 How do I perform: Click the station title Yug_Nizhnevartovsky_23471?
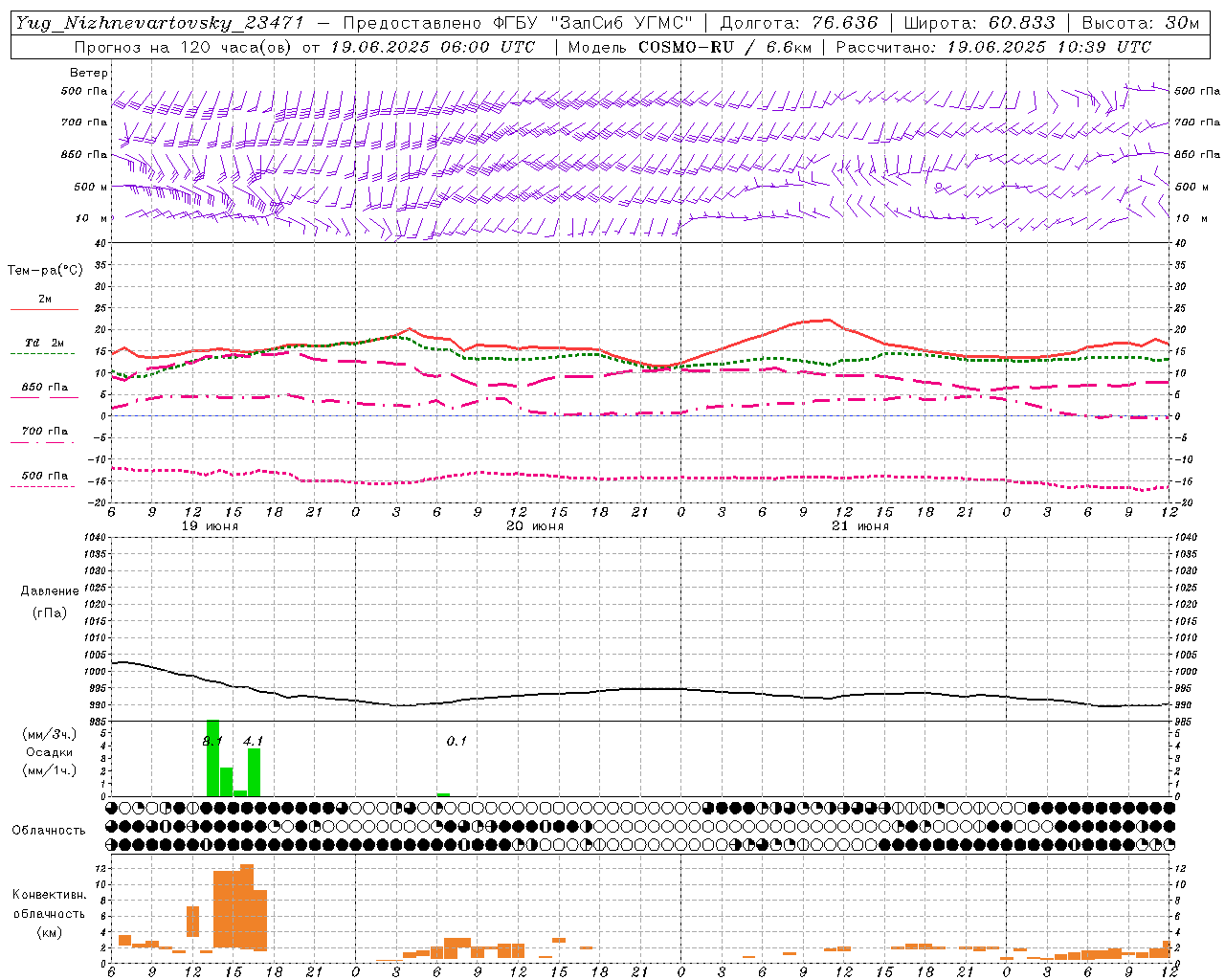coord(160,23)
